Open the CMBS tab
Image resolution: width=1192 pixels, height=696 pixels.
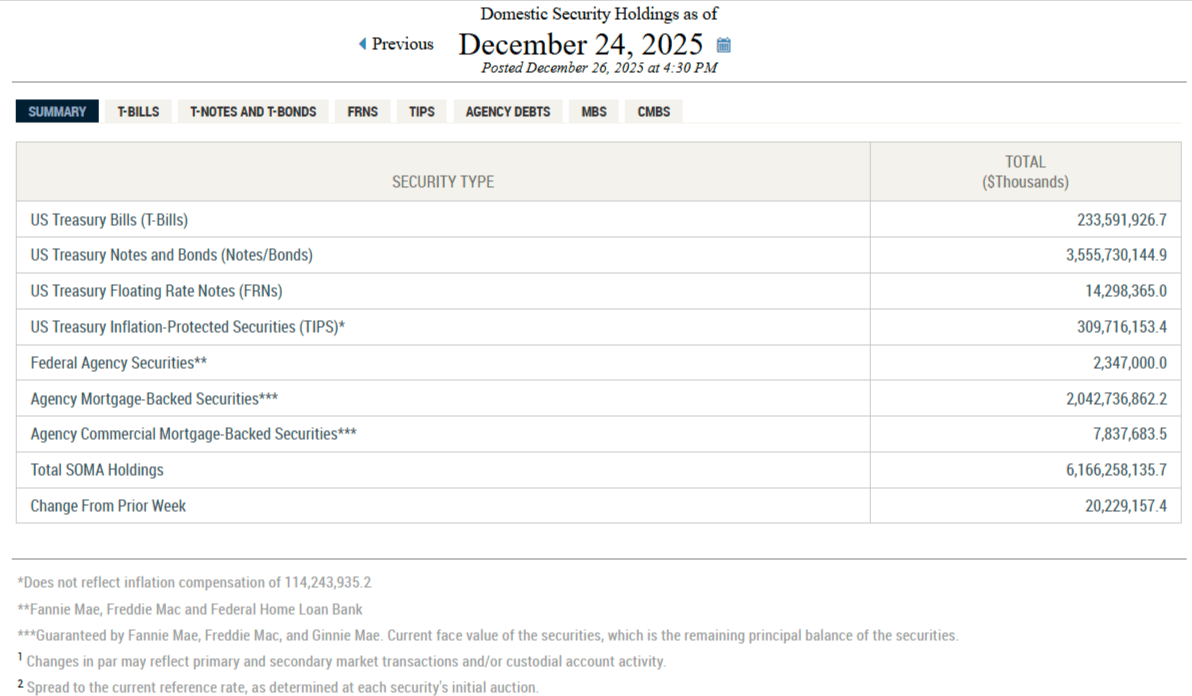pyautogui.click(x=654, y=112)
